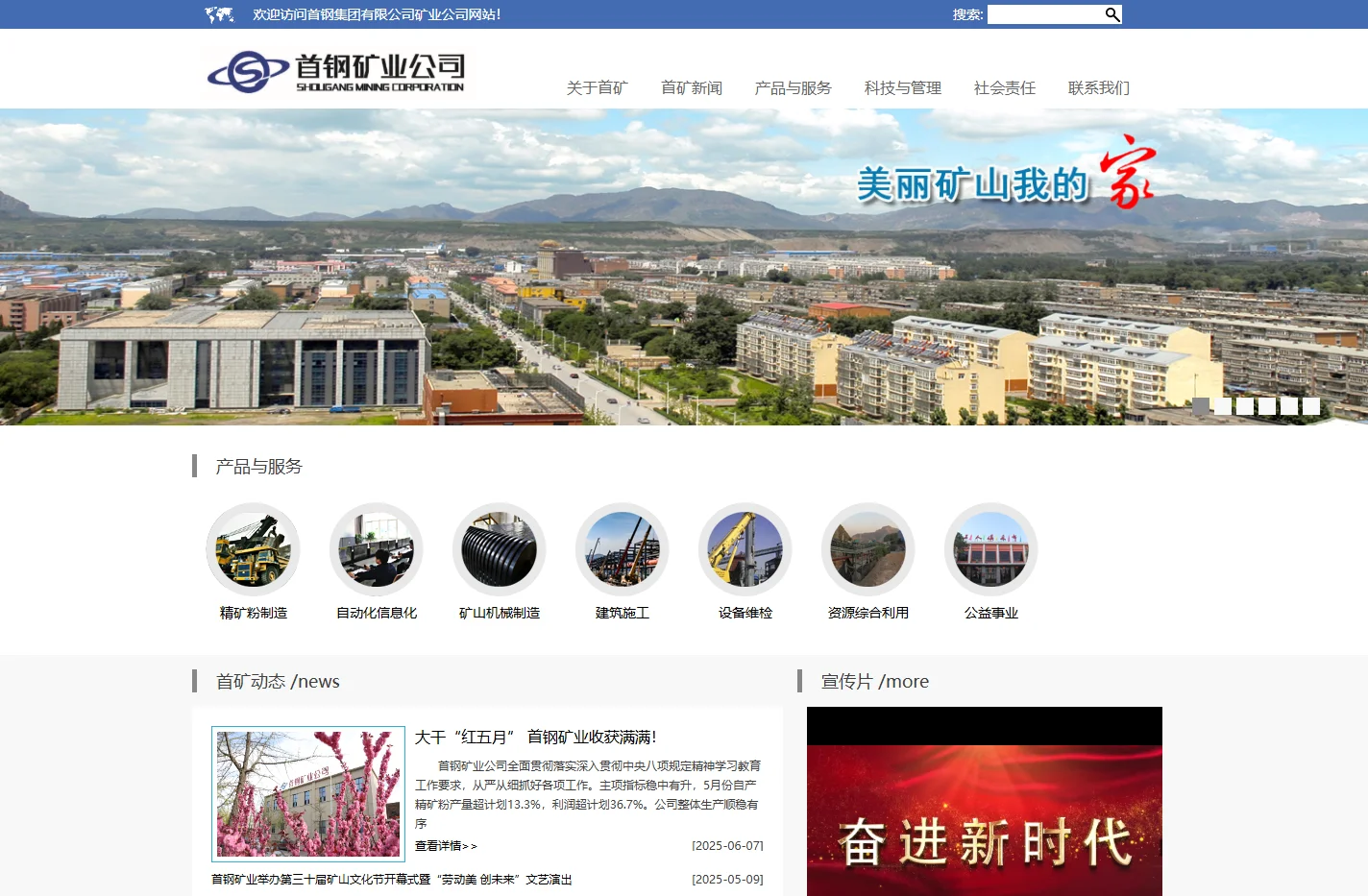Select the third banner slide indicator
The width and height of the screenshot is (1368, 896).
[x=1245, y=406]
